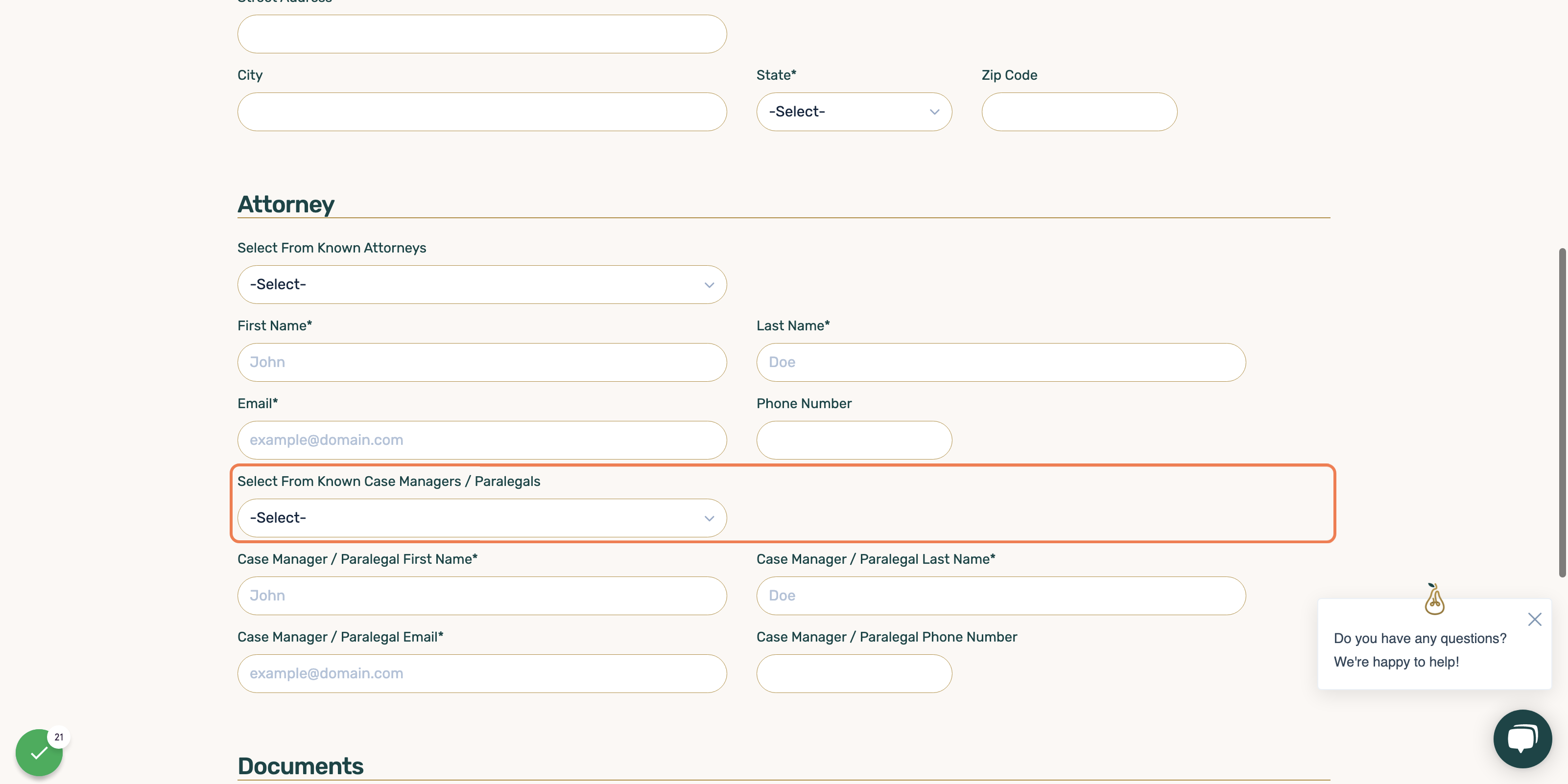
Task: Close the 'Do you have any questions?' popup
Action: [1535, 619]
